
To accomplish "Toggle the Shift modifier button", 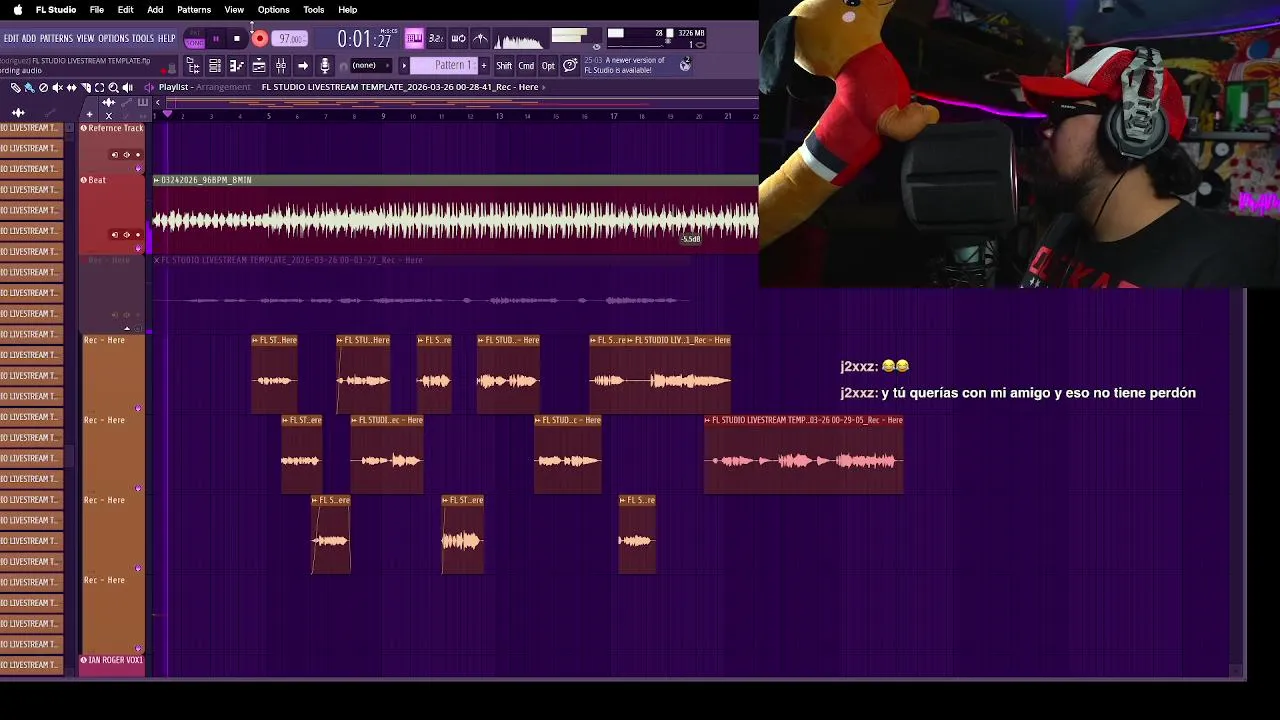I will coord(504,65).
